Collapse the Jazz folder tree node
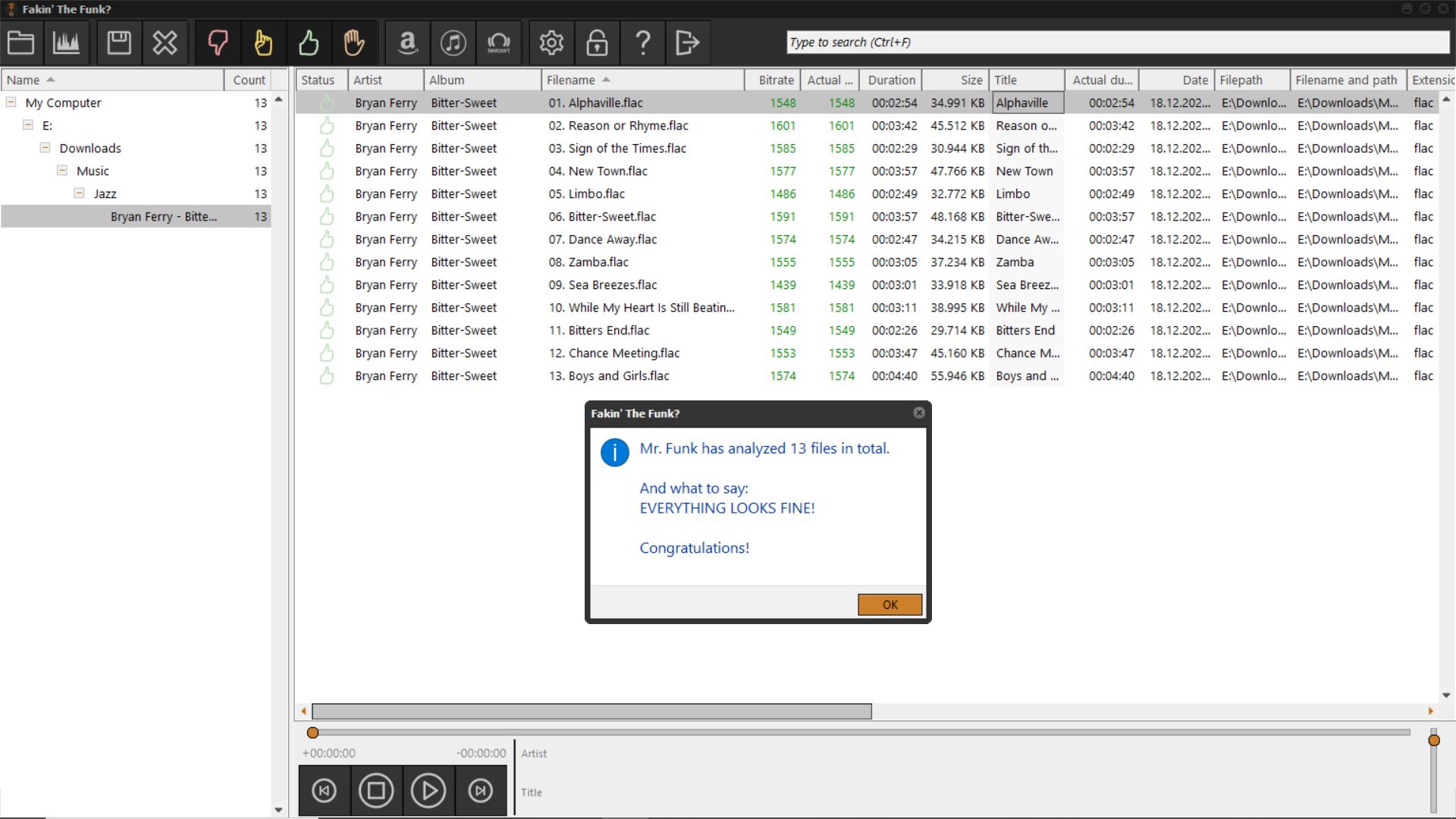 pyautogui.click(x=79, y=193)
